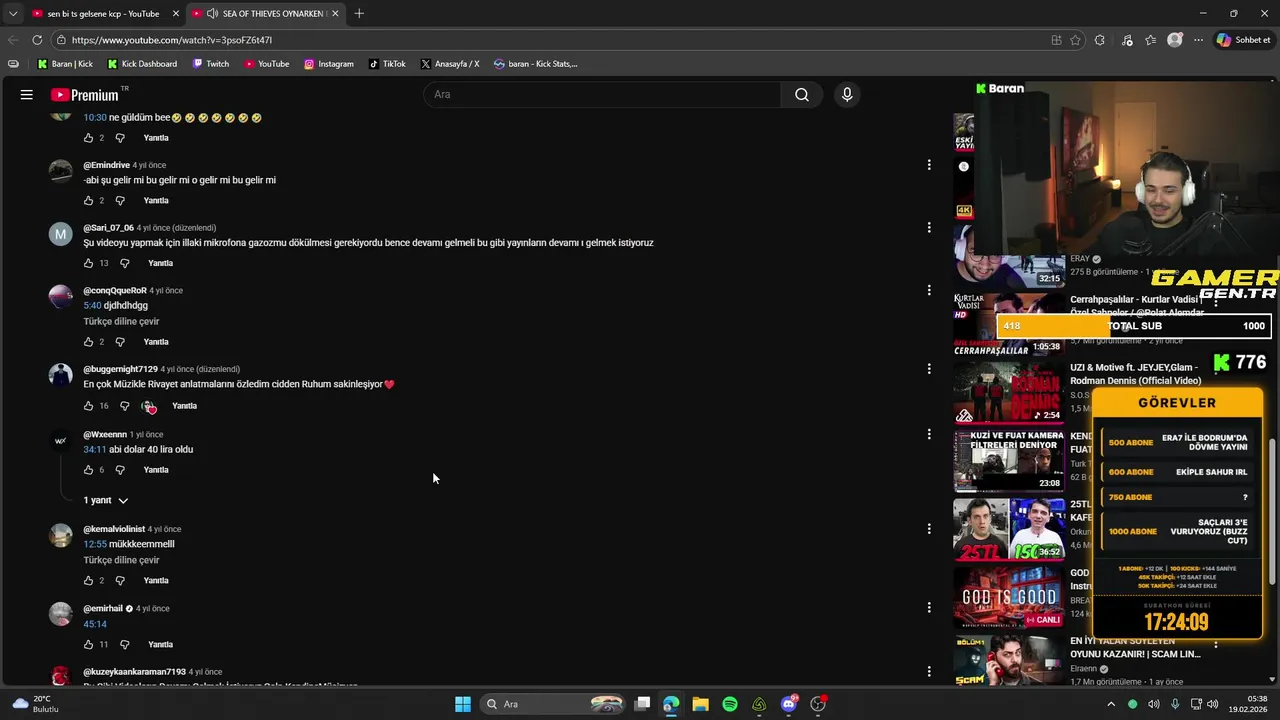
Task: Open the YouTube guide hamburger menu
Action: point(27,95)
